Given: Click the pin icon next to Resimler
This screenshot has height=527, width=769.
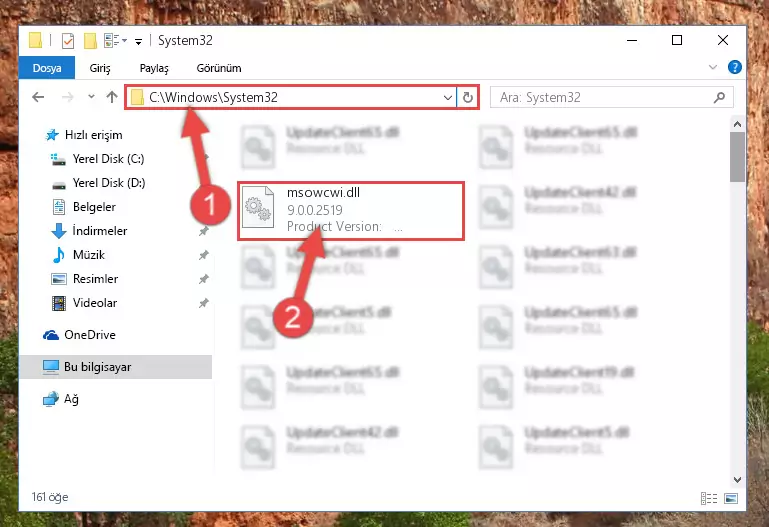Looking at the screenshot, I should click(x=204, y=279).
